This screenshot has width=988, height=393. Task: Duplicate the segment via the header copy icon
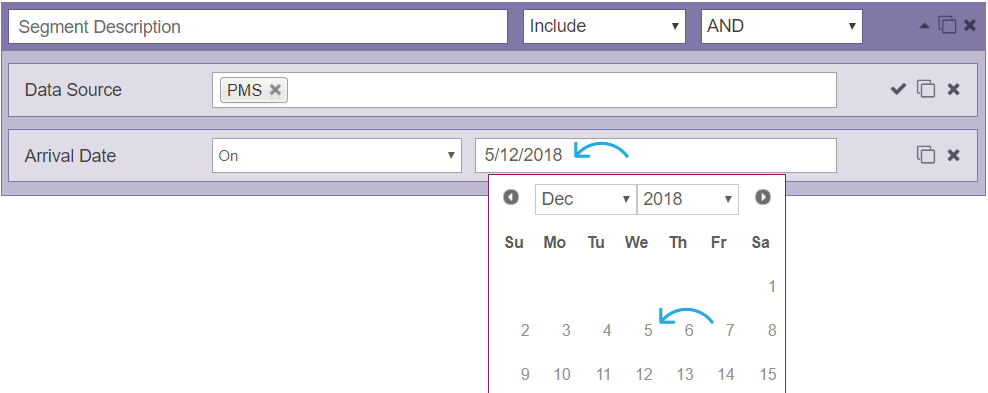(947, 25)
